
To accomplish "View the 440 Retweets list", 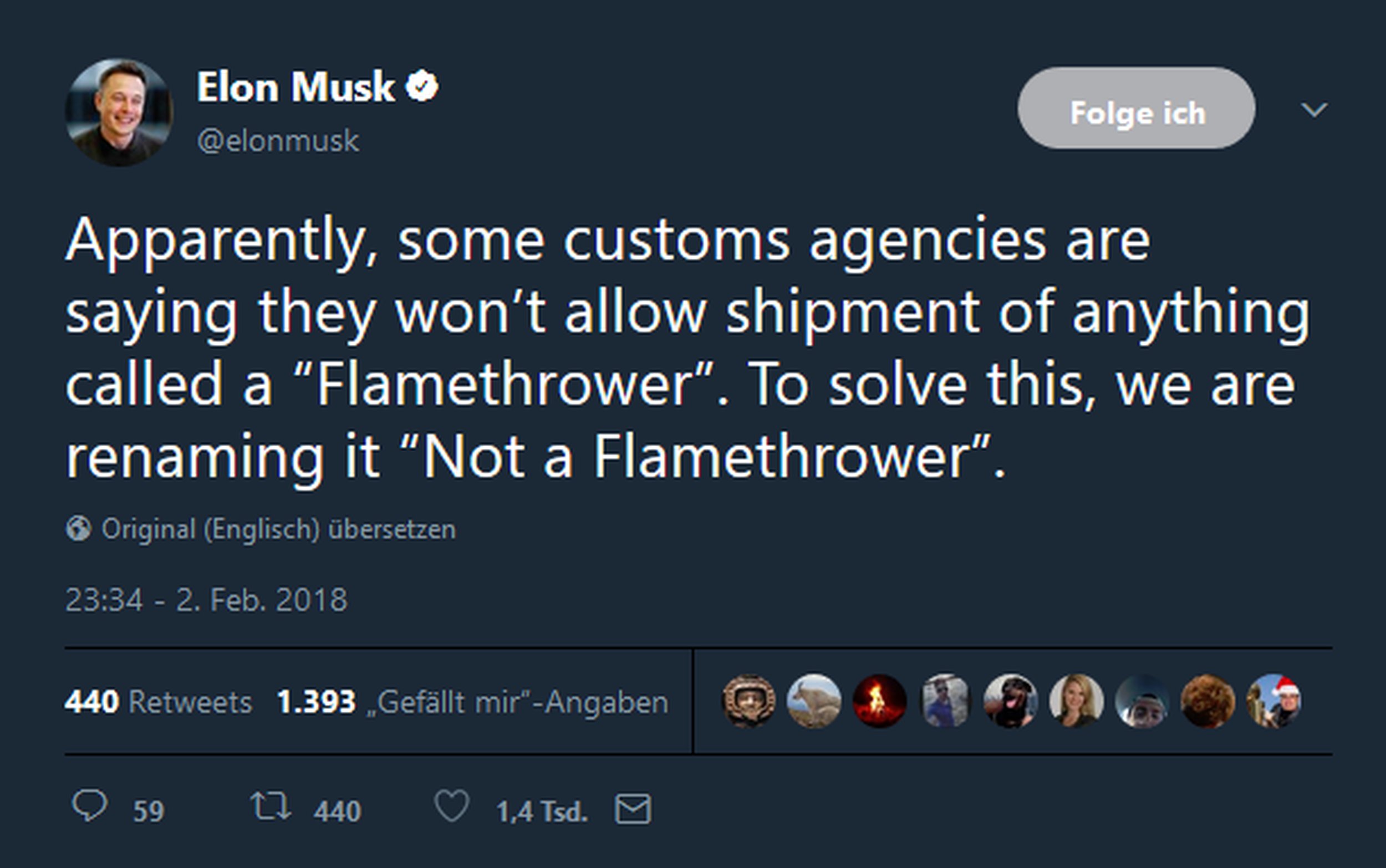I will (x=158, y=702).
